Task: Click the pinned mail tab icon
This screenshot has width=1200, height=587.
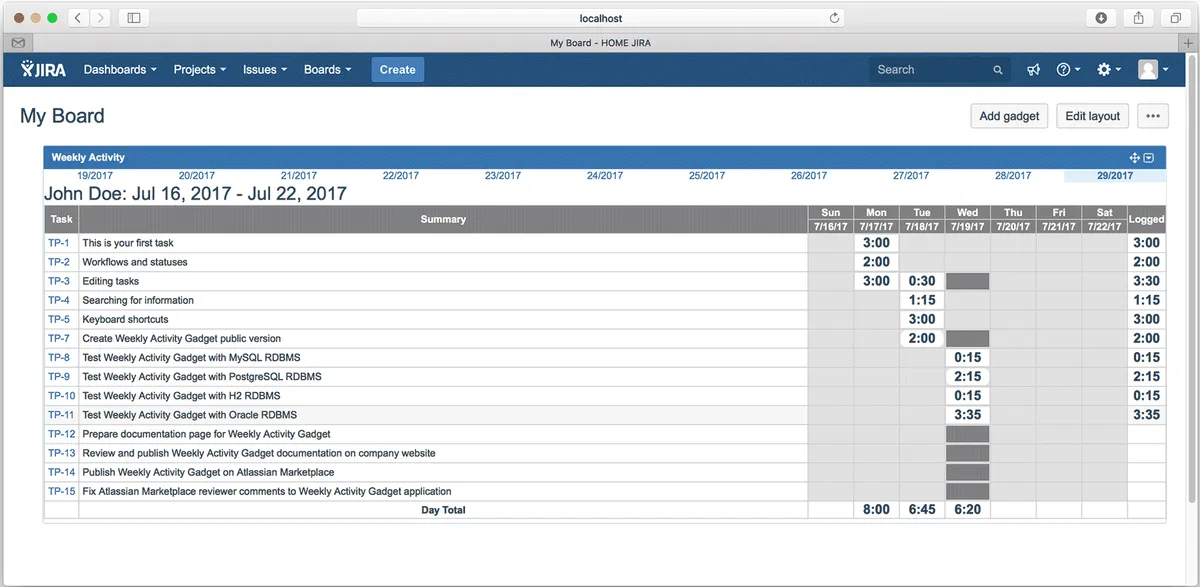Action: pyautogui.click(x=17, y=43)
